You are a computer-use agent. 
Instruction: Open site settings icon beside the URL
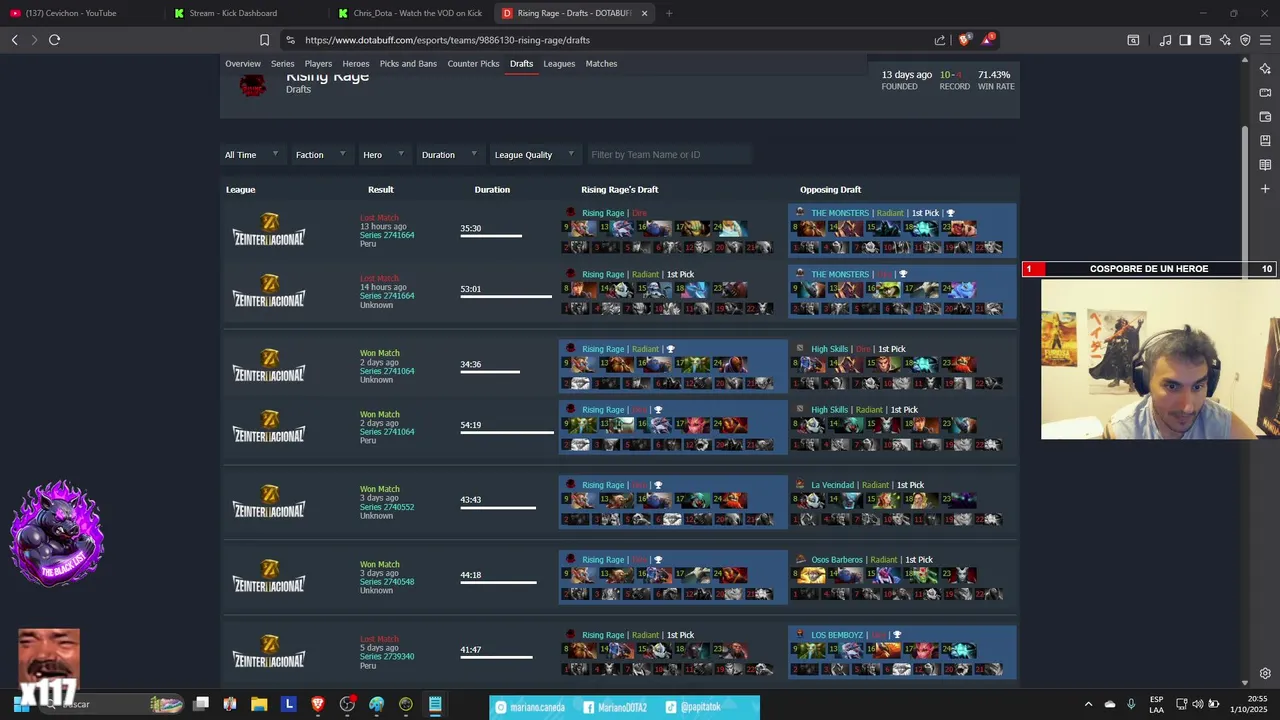[x=290, y=40]
